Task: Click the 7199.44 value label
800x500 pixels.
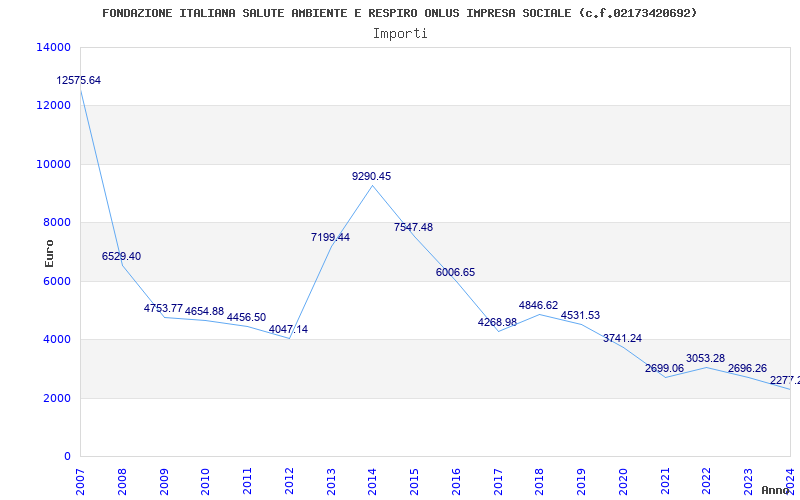Action: click(331, 237)
